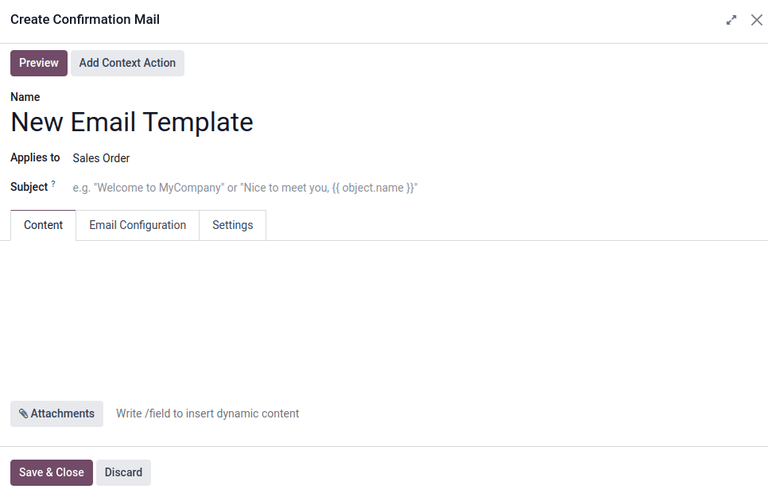
Task: Open the Email Configuration tab
Action: (137, 225)
